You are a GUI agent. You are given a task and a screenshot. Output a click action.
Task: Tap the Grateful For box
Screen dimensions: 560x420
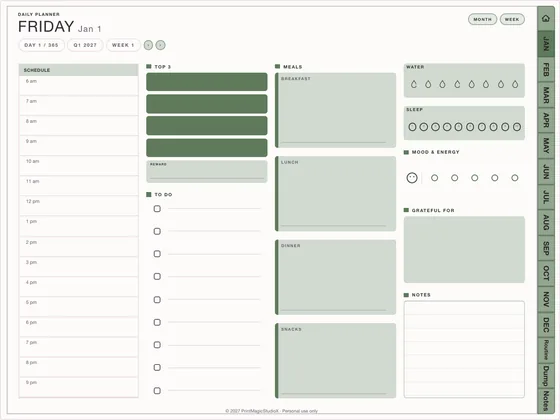pyautogui.click(x=464, y=249)
